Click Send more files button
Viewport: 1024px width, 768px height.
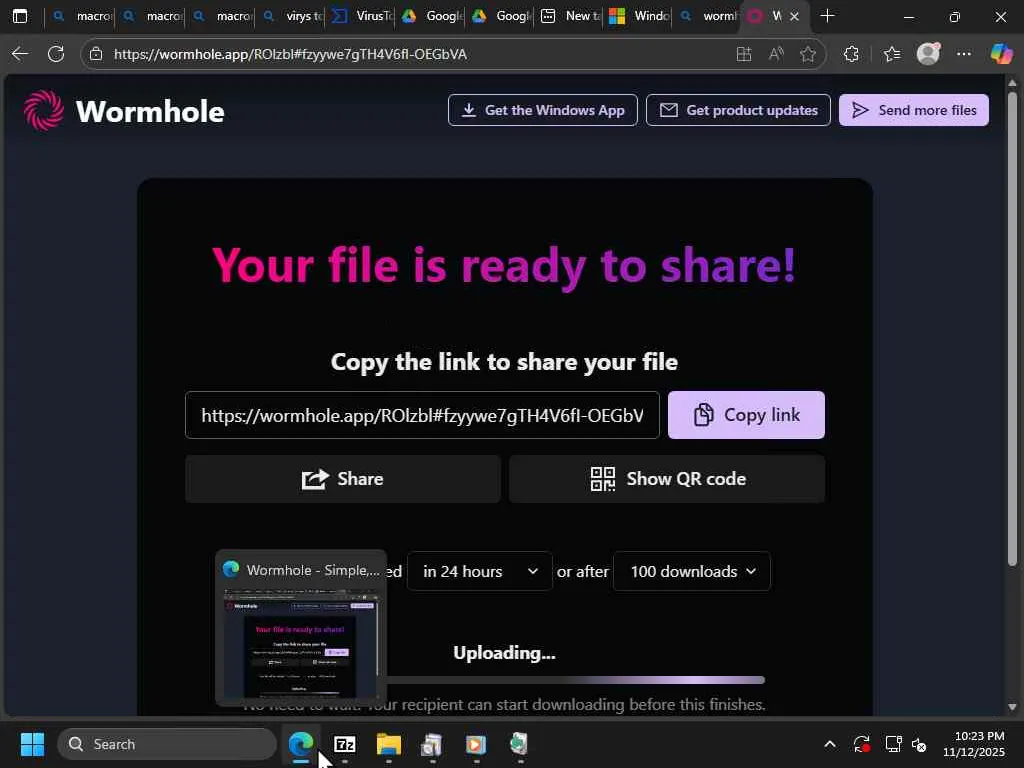point(914,110)
